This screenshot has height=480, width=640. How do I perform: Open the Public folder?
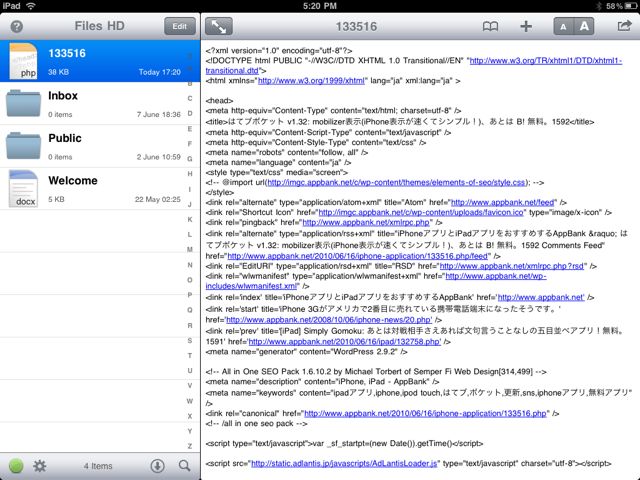tap(100, 146)
